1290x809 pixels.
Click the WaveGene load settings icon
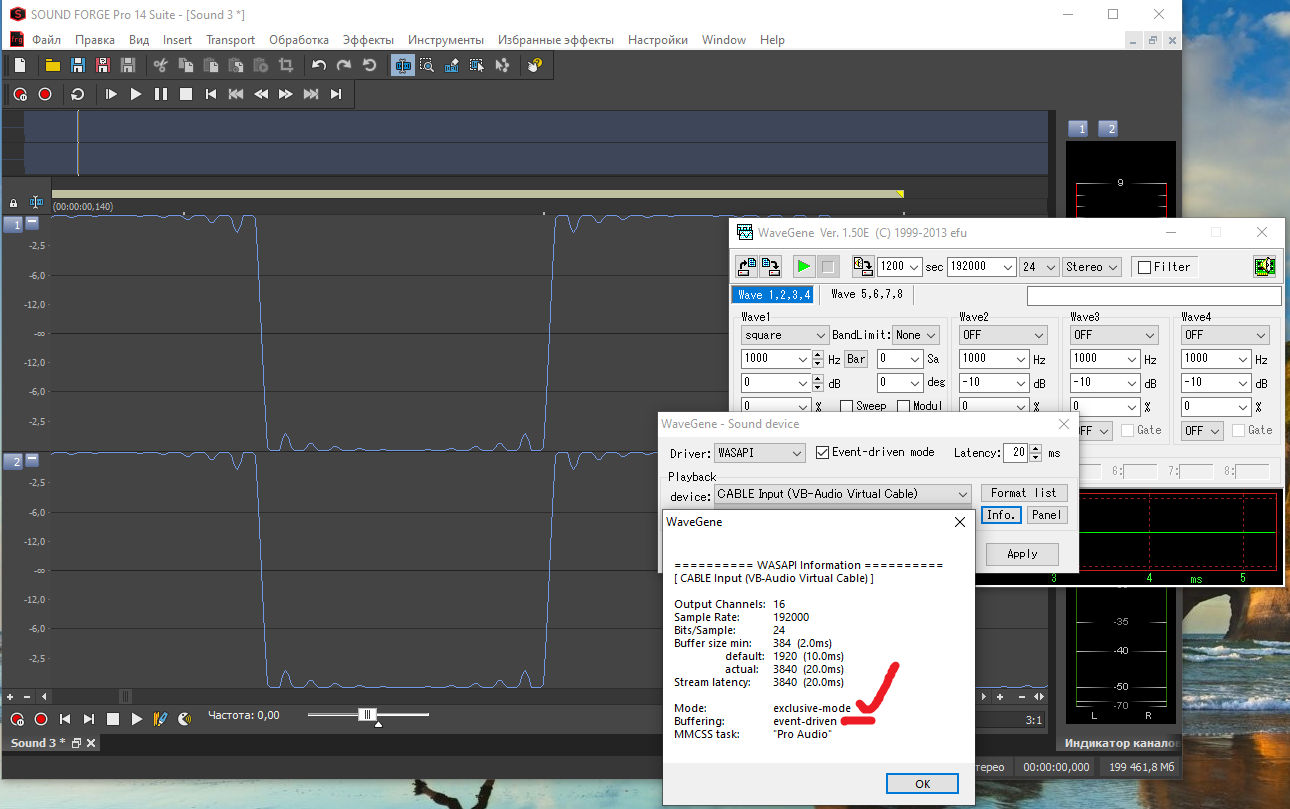pyautogui.click(x=746, y=267)
